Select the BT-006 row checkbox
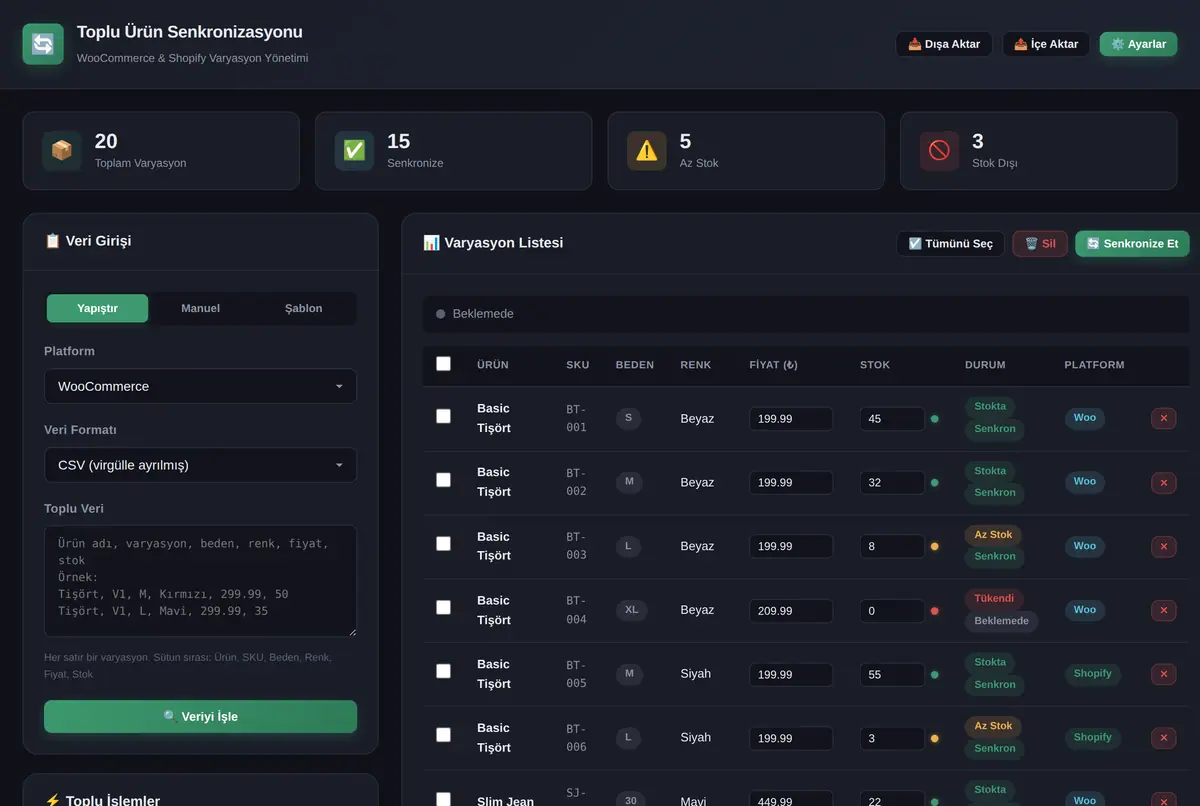 click(x=444, y=735)
